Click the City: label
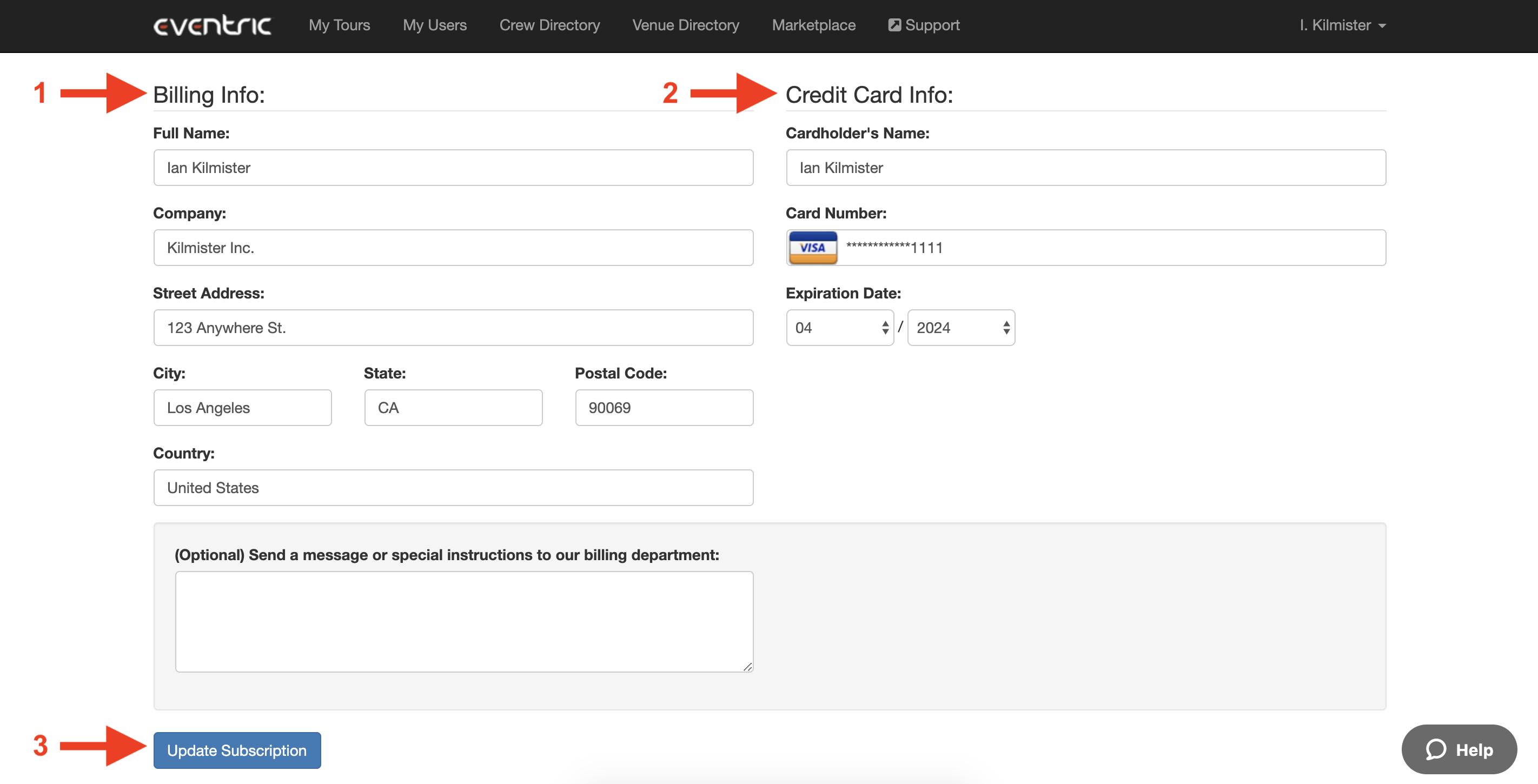The image size is (1538, 784). click(169, 373)
